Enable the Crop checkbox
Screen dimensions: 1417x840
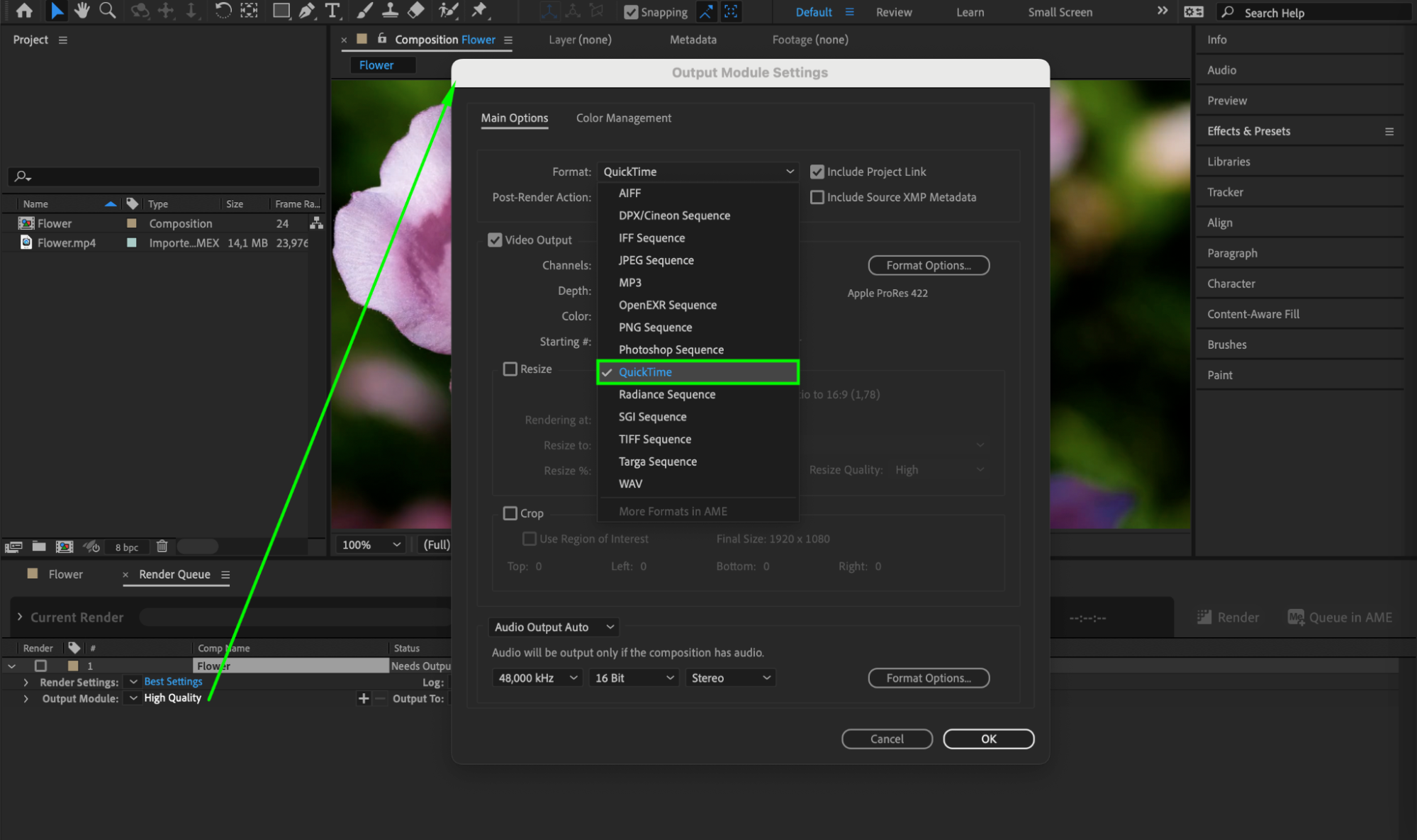tap(510, 513)
